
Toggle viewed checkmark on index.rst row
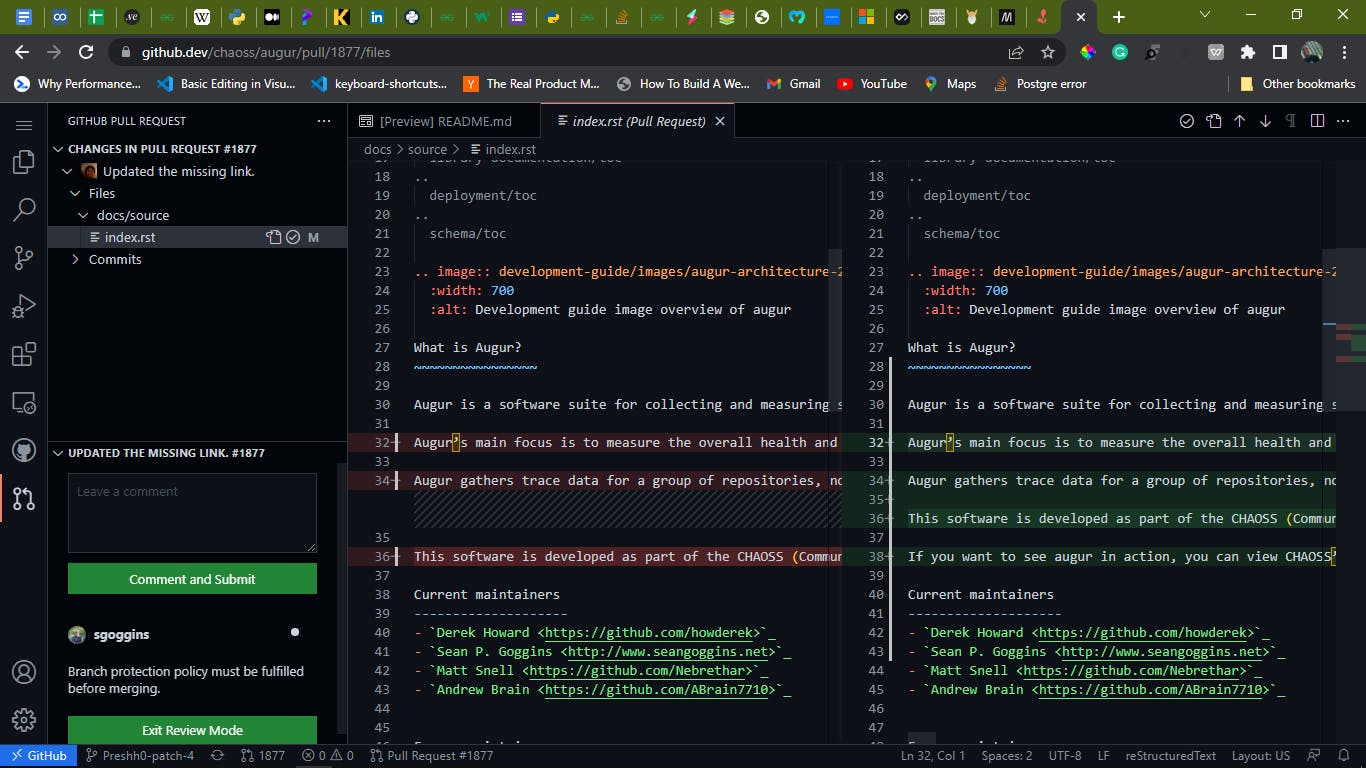click(293, 237)
